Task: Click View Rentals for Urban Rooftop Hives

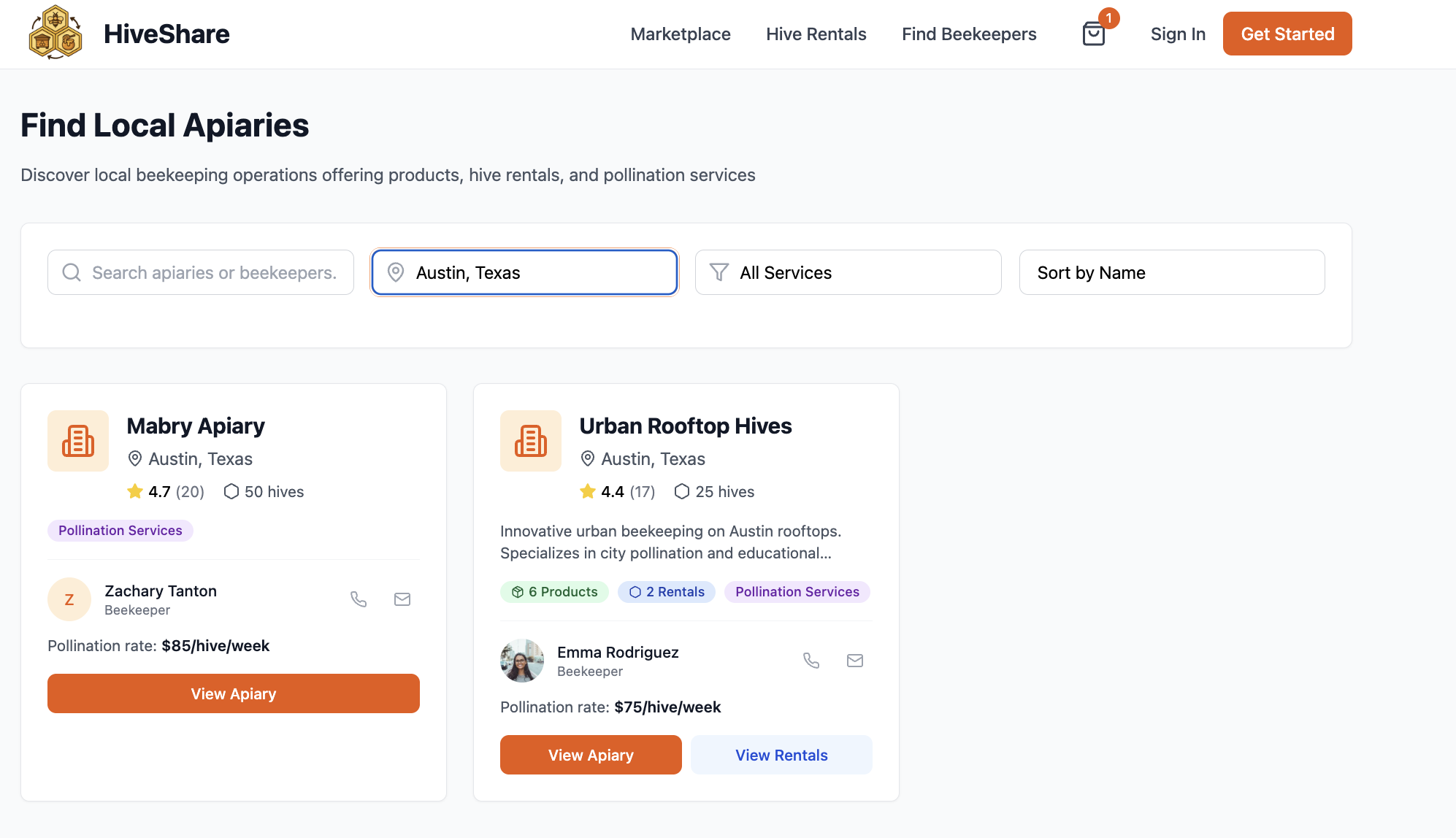Action: point(781,755)
